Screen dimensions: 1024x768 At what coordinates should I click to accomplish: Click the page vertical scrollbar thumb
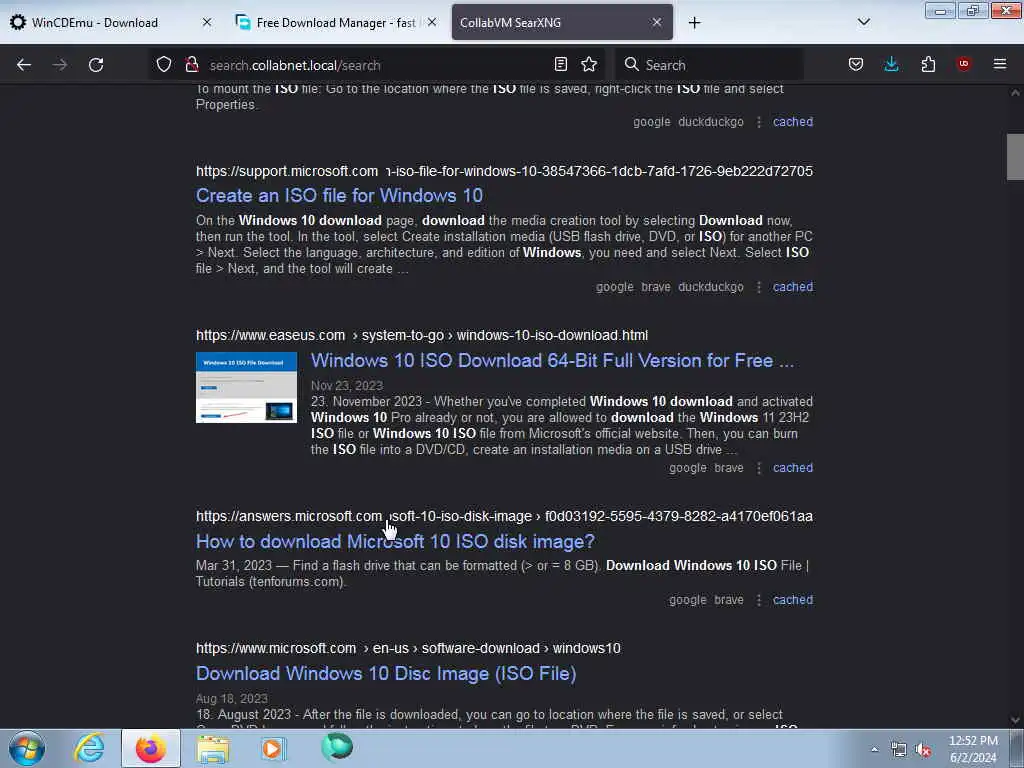click(1015, 156)
